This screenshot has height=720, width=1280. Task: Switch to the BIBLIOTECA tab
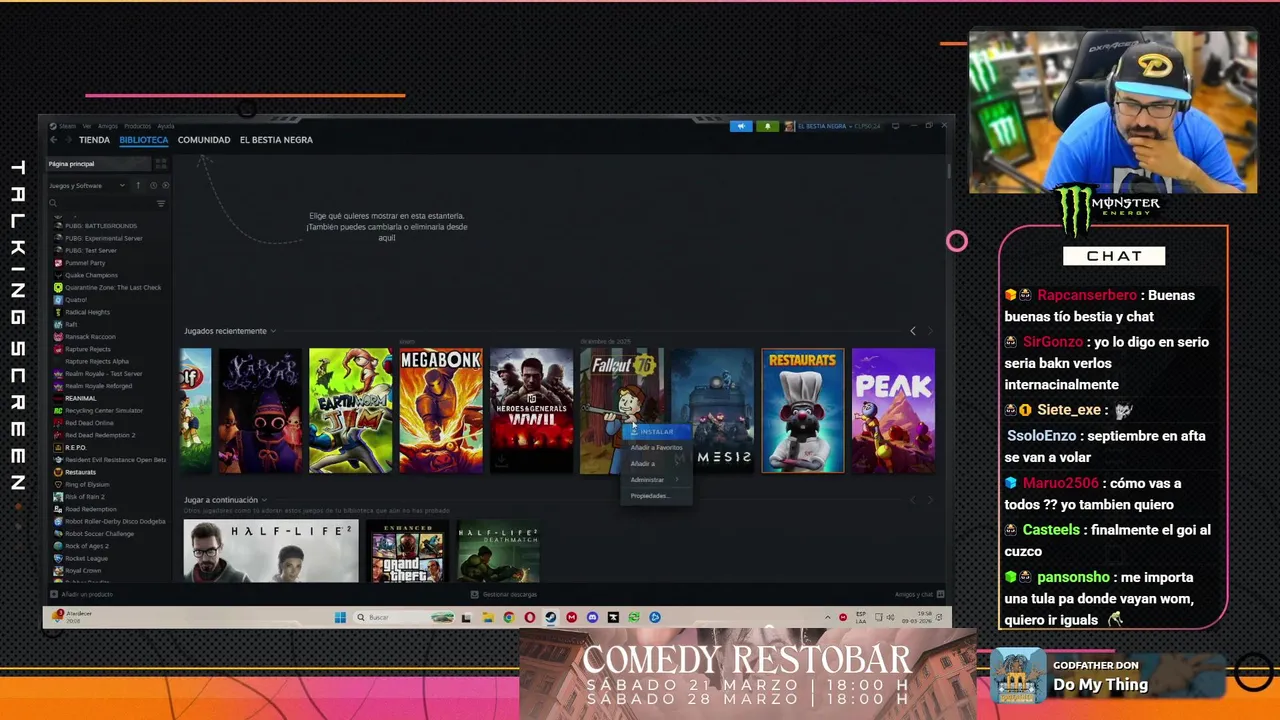(x=144, y=140)
